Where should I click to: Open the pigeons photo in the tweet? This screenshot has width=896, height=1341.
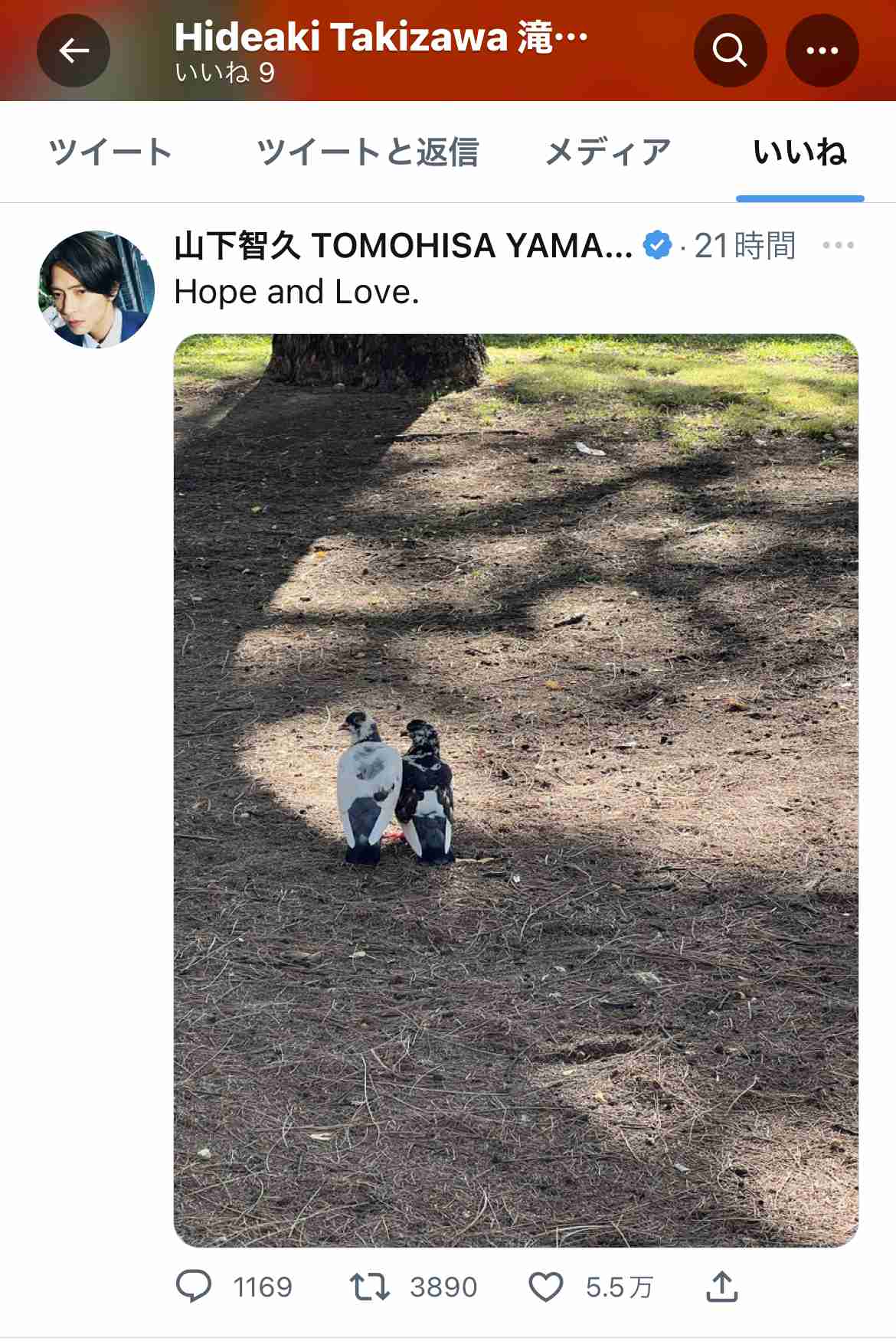(x=516, y=790)
